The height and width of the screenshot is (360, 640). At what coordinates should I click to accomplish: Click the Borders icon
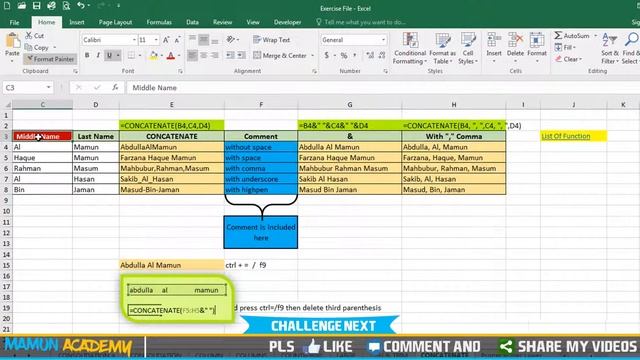pyautogui.click(x=131, y=55)
